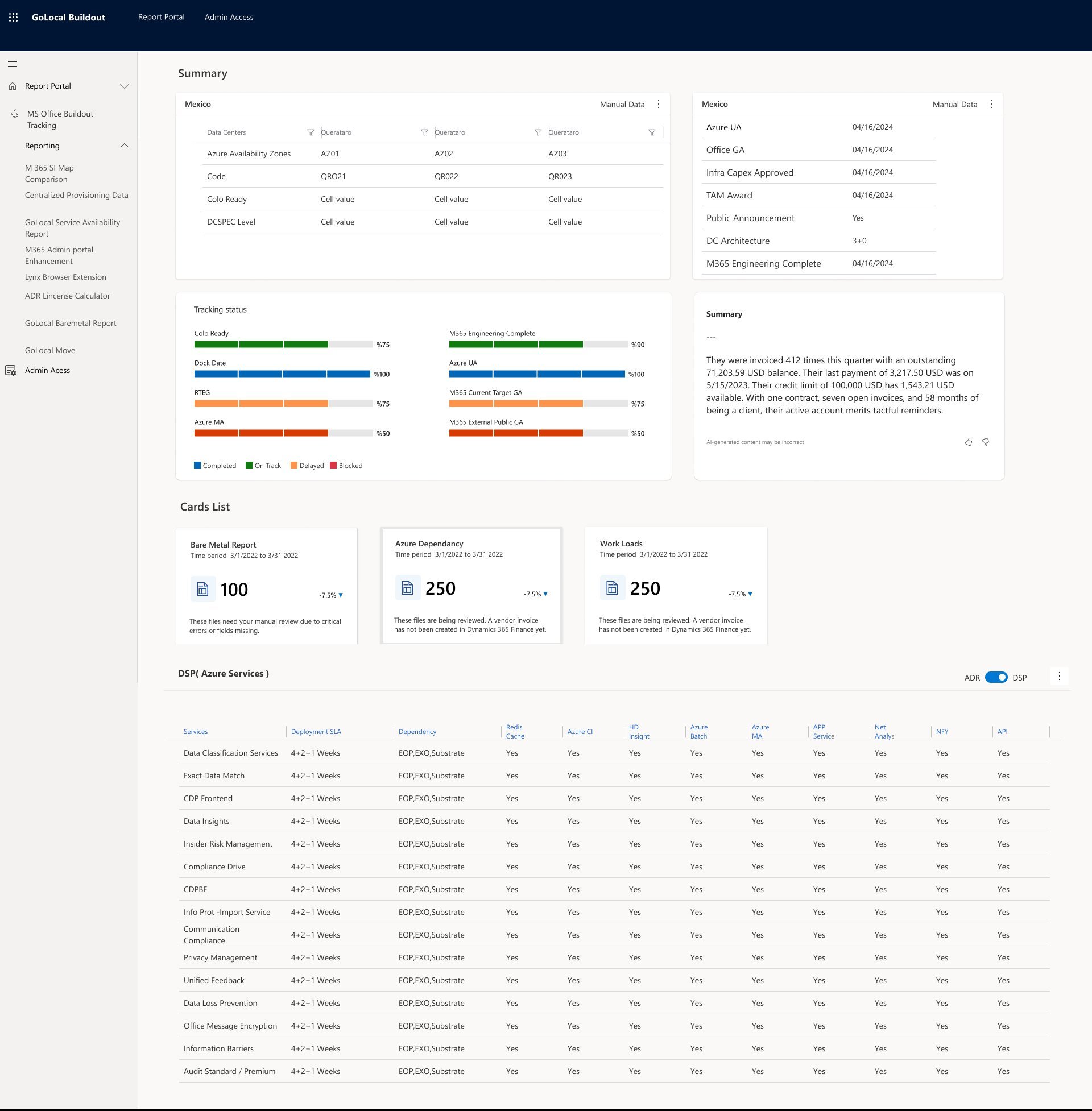
Task: Sort by Deployment SLA column header
Action: click(x=316, y=732)
